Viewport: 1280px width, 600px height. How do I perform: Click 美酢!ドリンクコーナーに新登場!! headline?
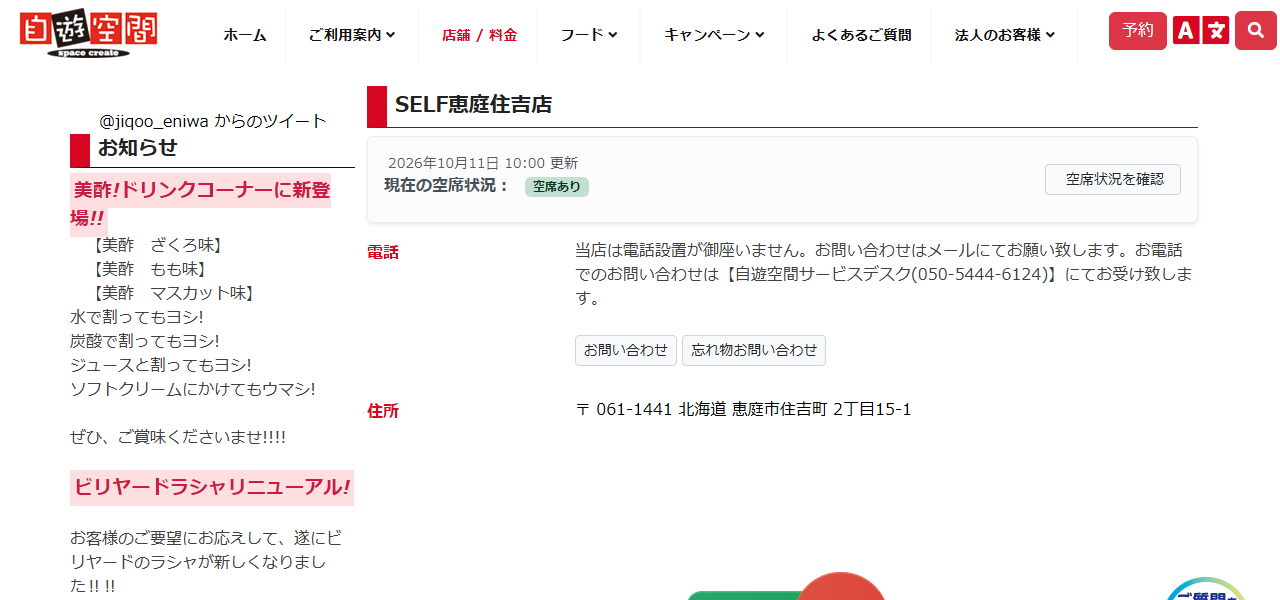point(200,203)
